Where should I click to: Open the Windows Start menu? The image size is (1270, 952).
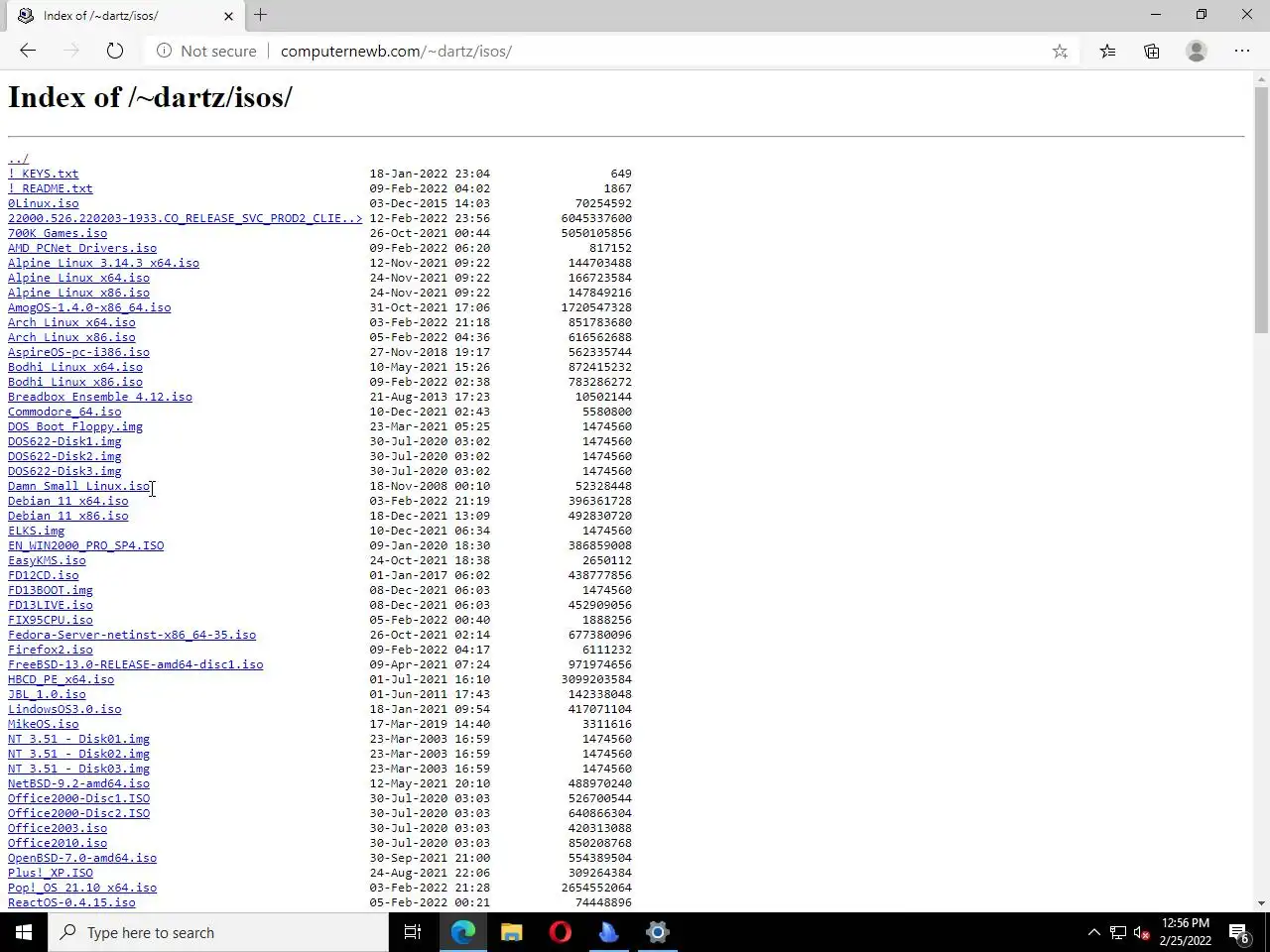coord(24,932)
